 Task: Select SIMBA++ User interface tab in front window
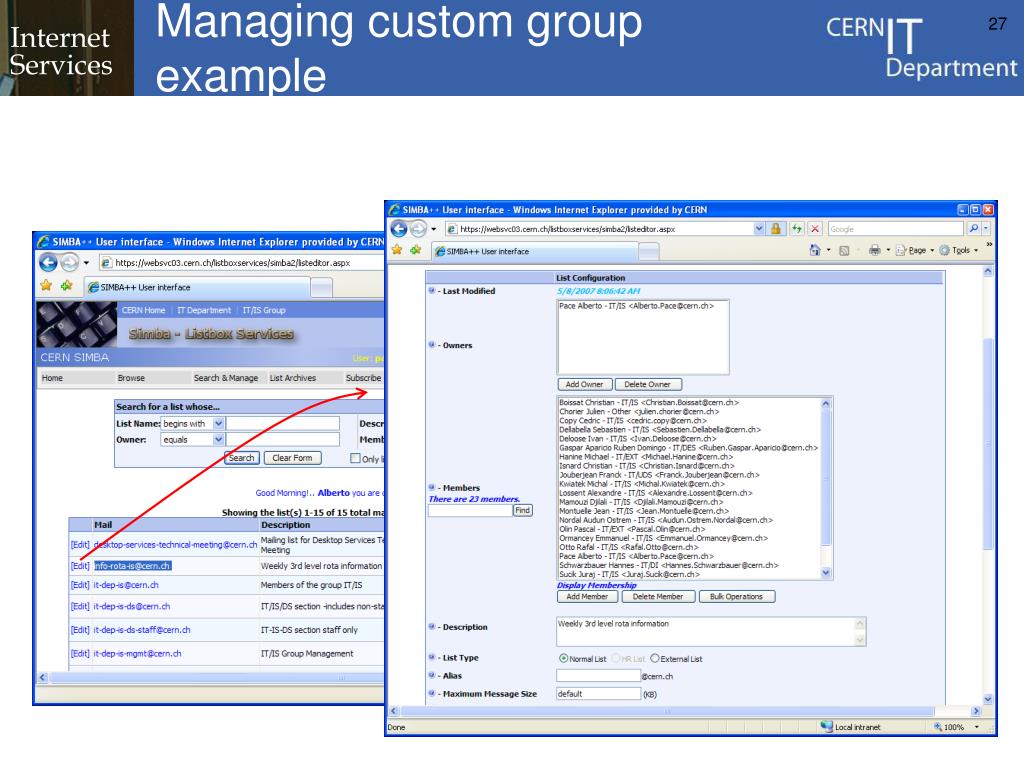536,251
